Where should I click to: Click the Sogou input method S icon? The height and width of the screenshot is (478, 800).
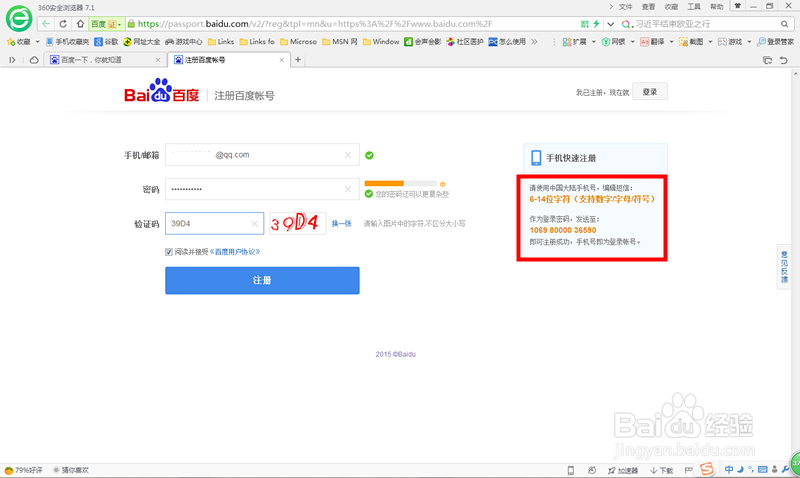(707, 469)
